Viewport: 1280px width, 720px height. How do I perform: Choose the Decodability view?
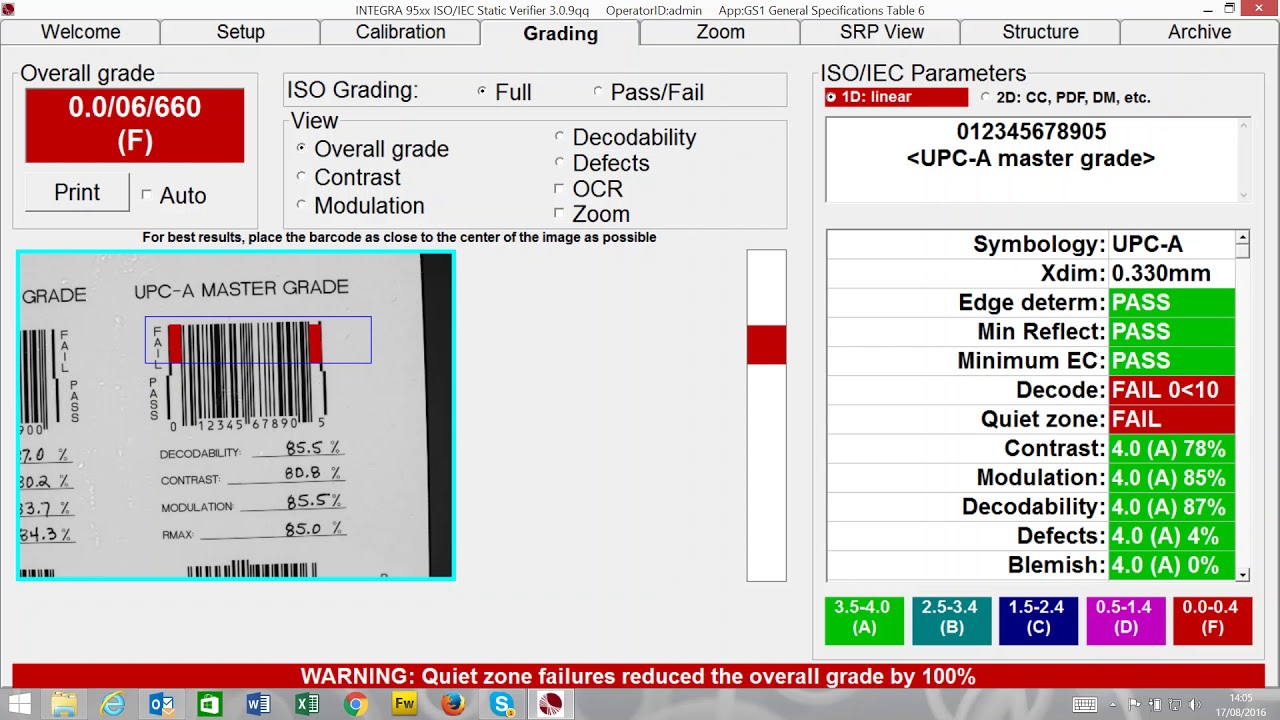tap(559, 136)
